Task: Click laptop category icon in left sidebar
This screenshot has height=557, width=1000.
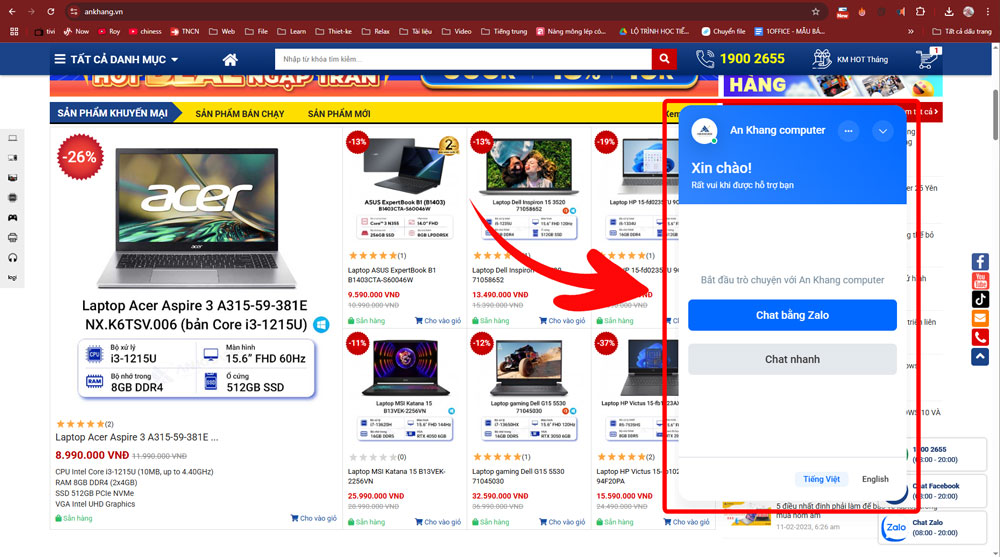Action: click(12, 138)
